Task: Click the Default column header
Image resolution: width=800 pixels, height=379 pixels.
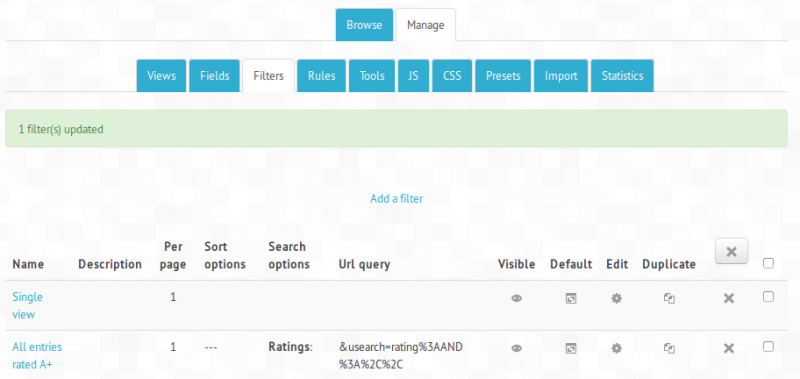Action: 571,264
